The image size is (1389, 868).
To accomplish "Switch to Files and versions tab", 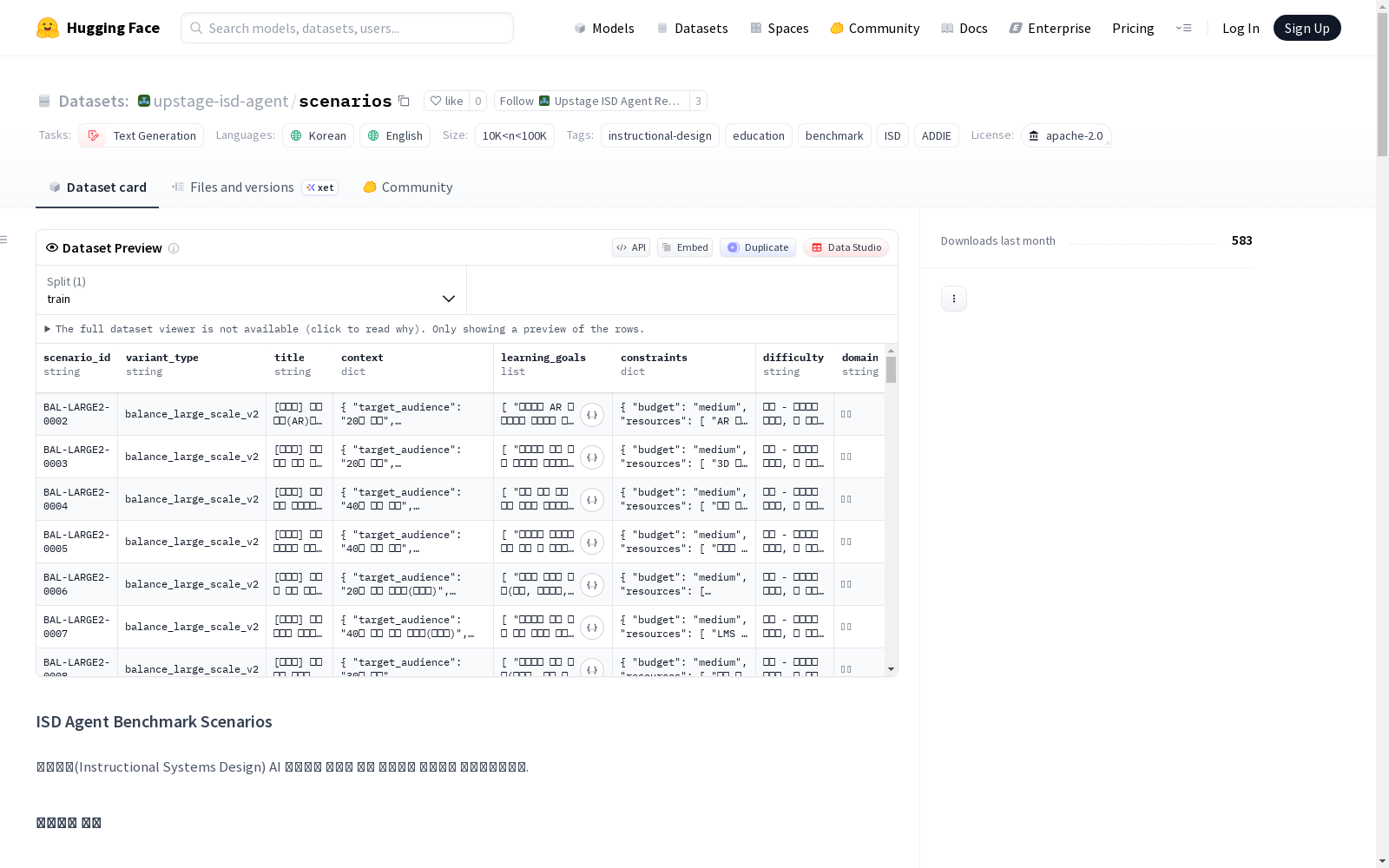I will pyautogui.click(x=255, y=187).
